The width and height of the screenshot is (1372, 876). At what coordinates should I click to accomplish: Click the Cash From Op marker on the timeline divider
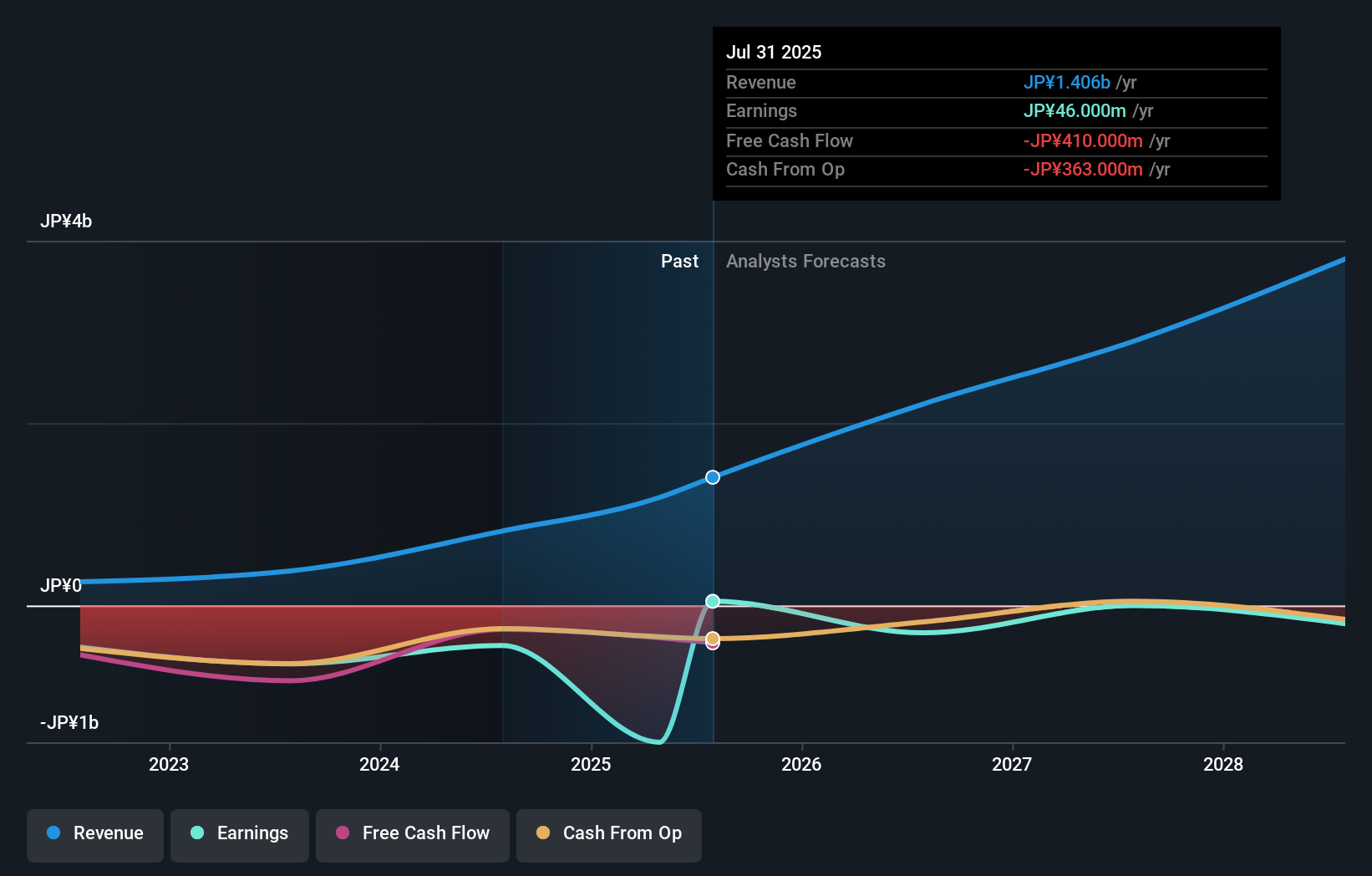(x=713, y=640)
